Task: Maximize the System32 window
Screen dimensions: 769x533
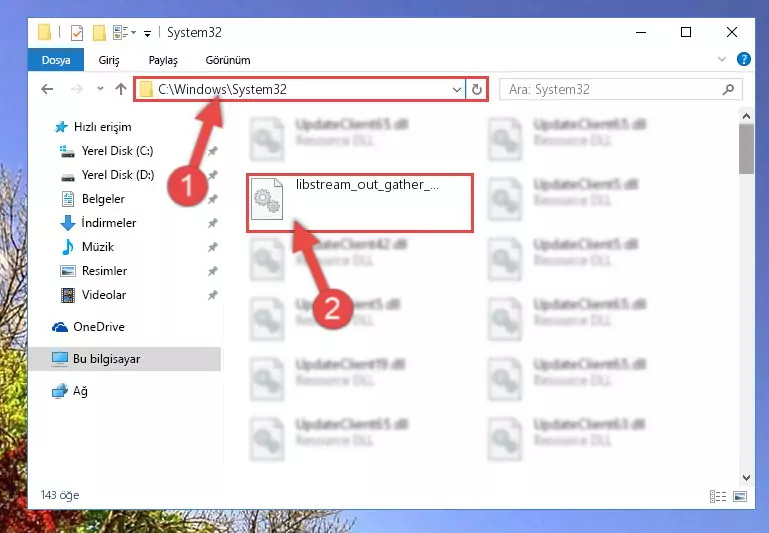Action: (686, 32)
